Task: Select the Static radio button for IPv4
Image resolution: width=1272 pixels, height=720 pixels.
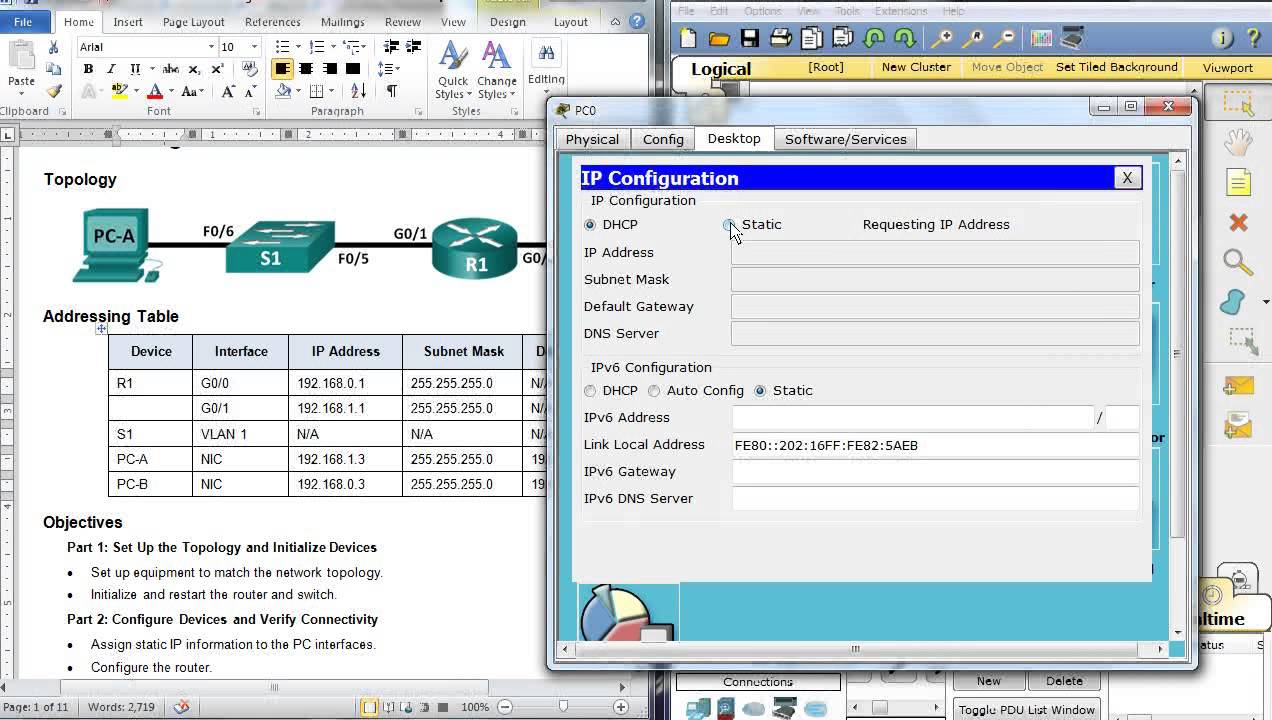Action: (x=729, y=225)
